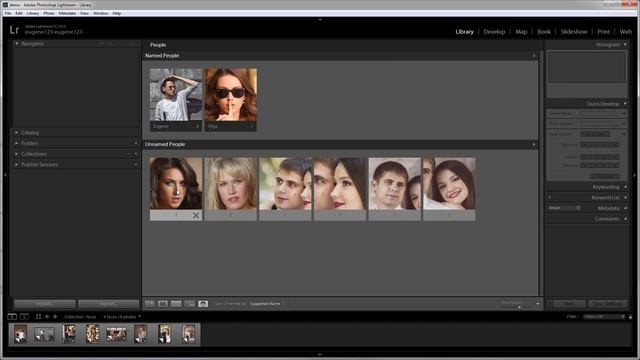The height and width of the screenshot is (360, 640).
Task: Switch to the Map module
Action: point(521,32)
